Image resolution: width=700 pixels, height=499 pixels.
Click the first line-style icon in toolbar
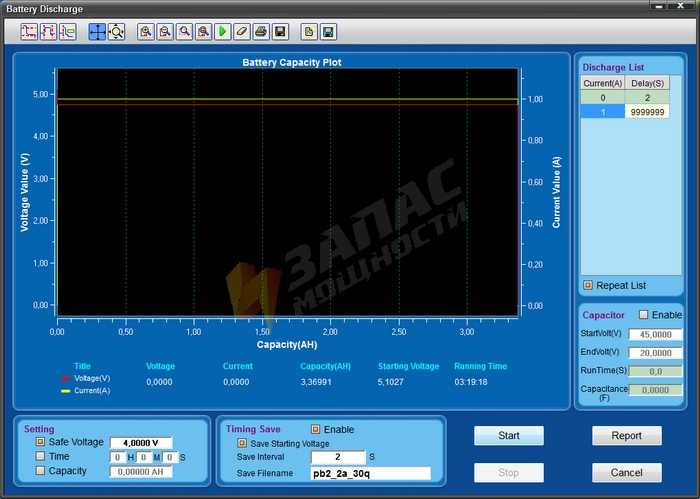pos(29,32)
